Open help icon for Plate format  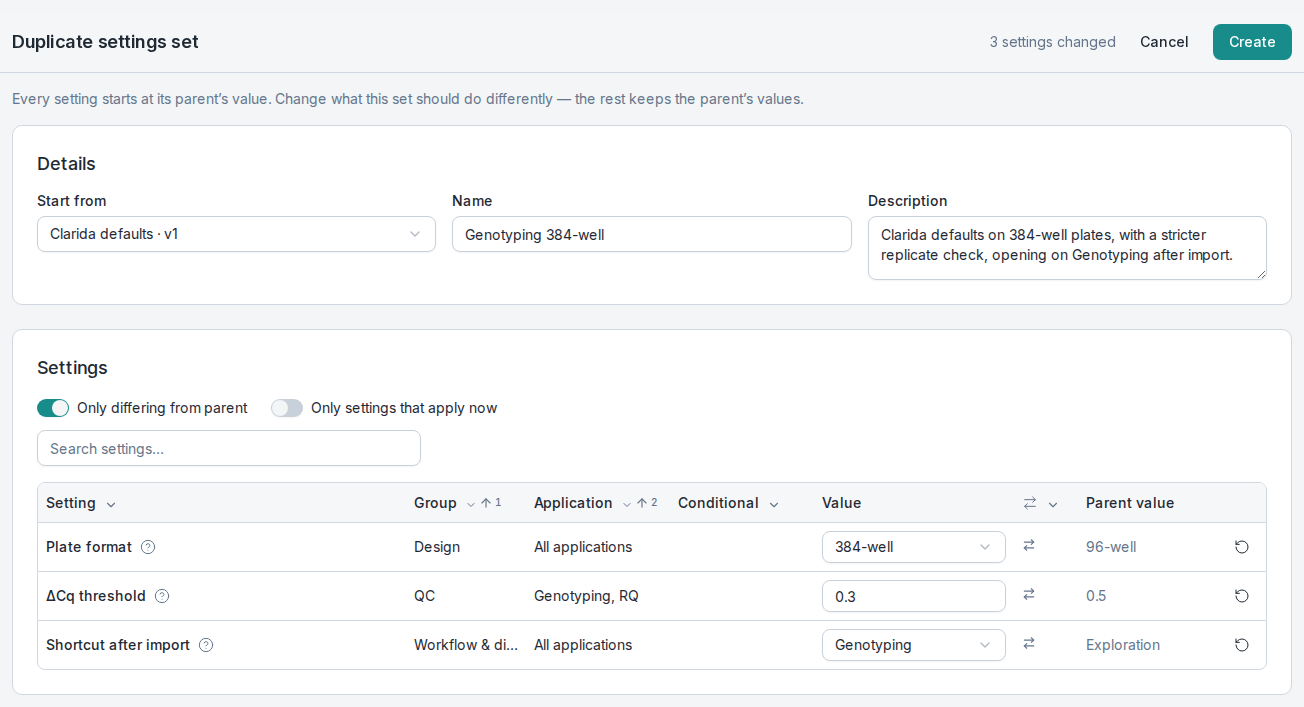[x=148, y=547]
